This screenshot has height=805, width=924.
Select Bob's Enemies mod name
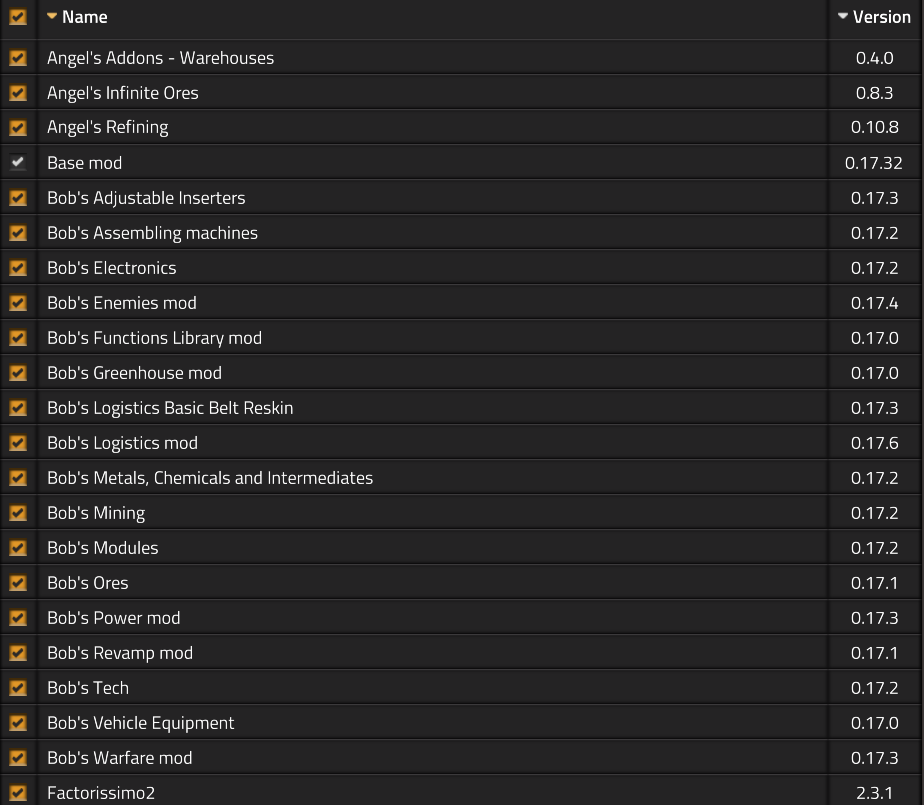click(x=122, y=303)
